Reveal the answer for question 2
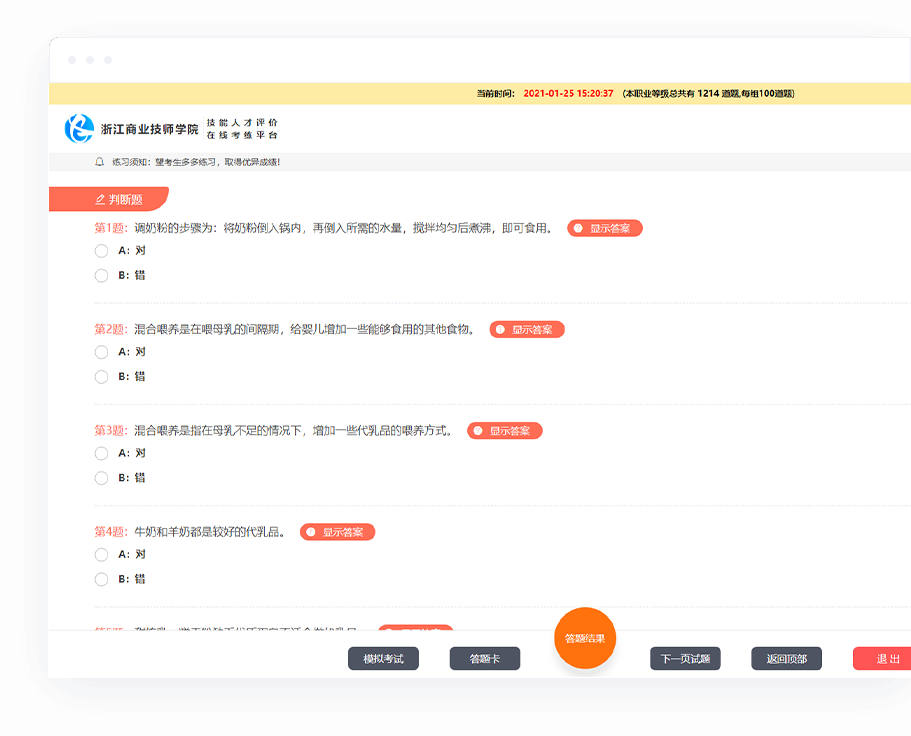Image resolution: width=911 pixels, height=736 pixels. (527, 329)
